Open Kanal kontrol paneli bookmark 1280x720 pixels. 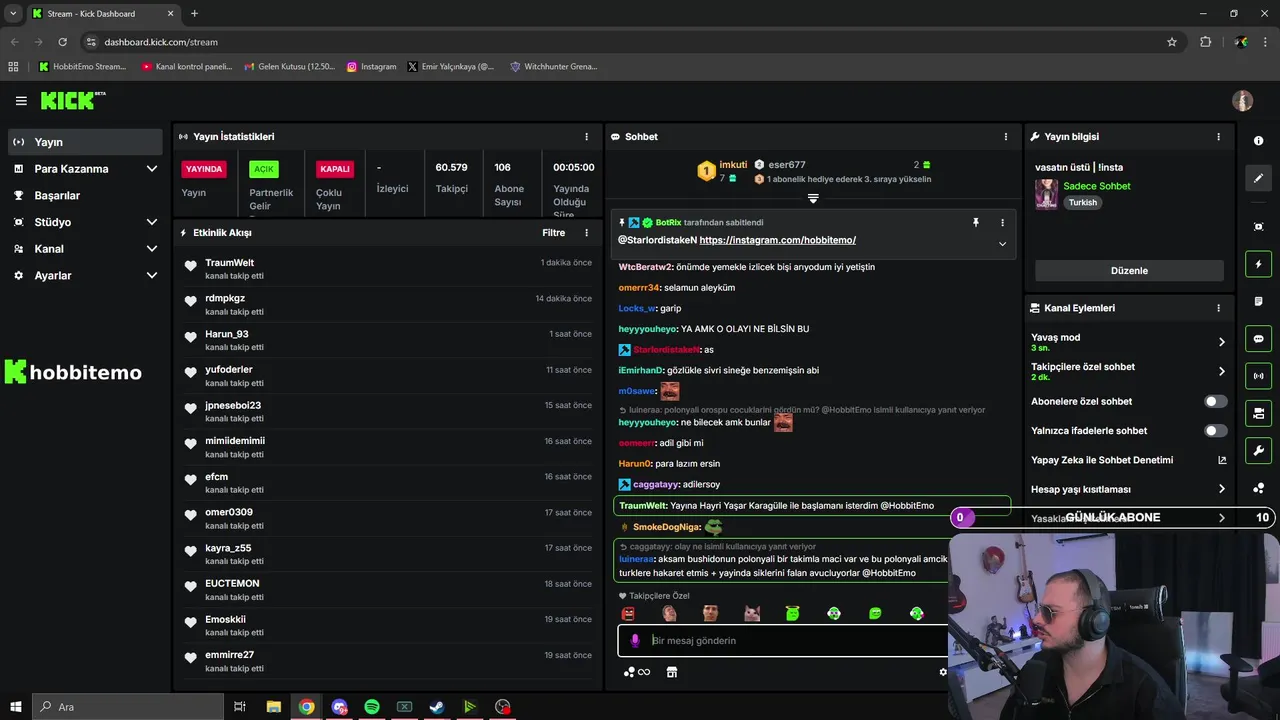click(187, 67)
